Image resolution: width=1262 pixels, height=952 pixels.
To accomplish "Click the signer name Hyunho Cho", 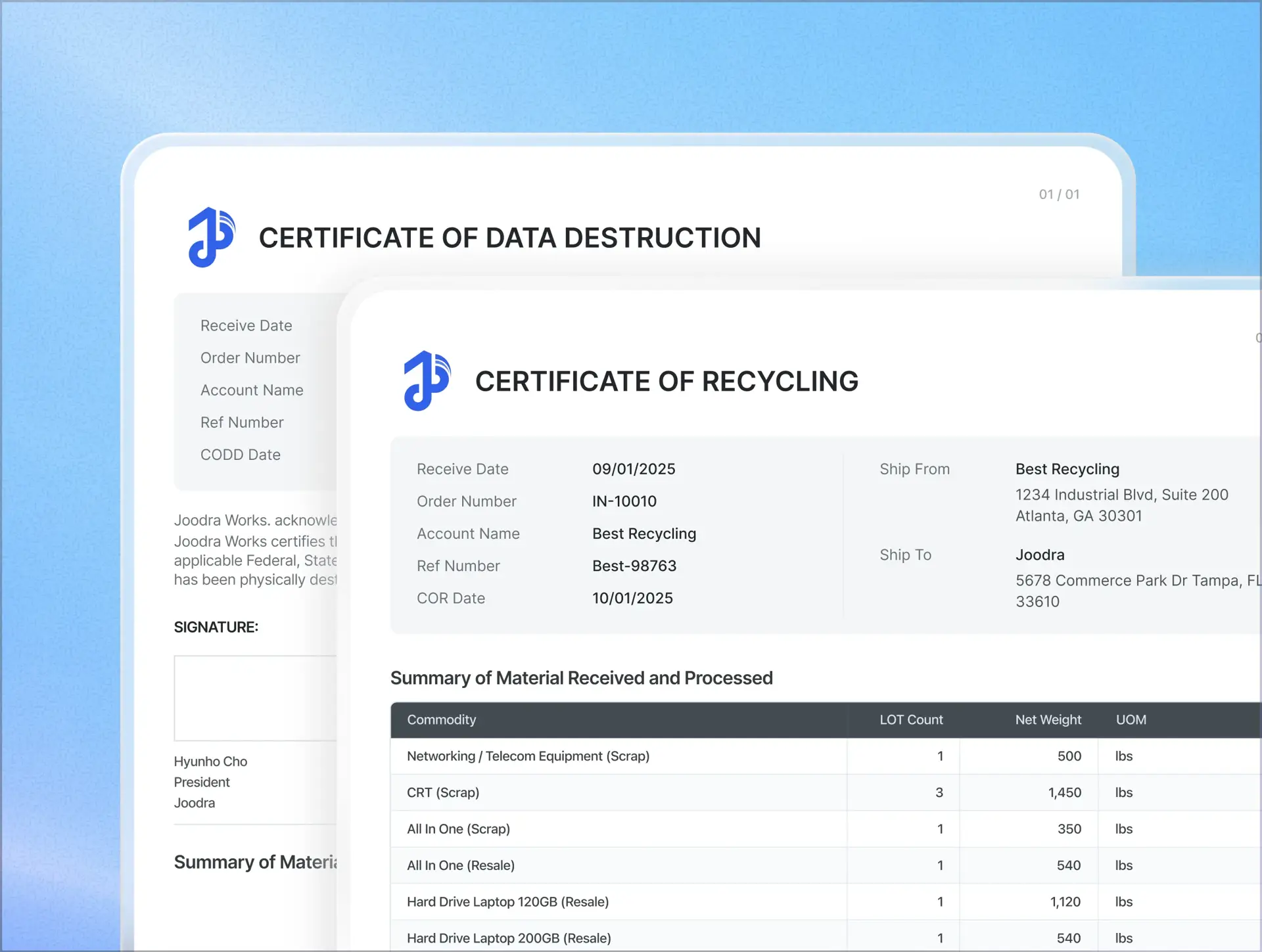I will click(x=210, y=761).
